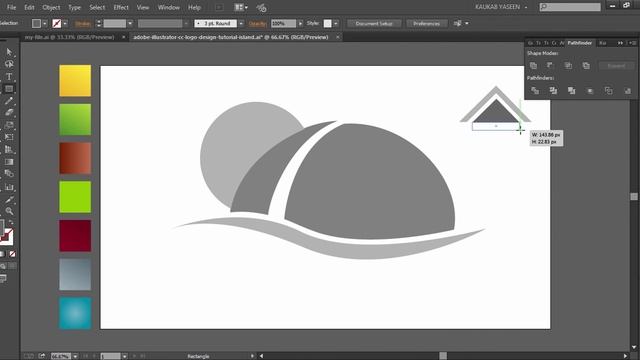
Task: Open the View menu
Action: coord(143,7)
